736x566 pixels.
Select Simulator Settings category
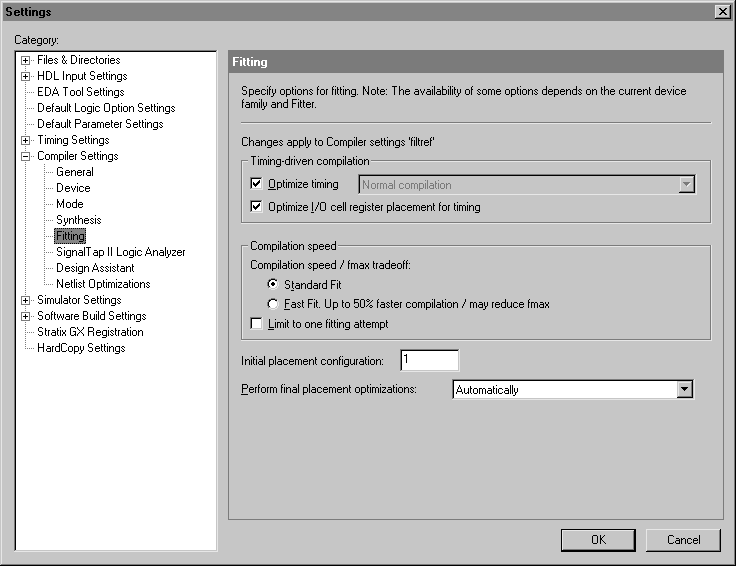pyautogui.click(x=79, y=300)
